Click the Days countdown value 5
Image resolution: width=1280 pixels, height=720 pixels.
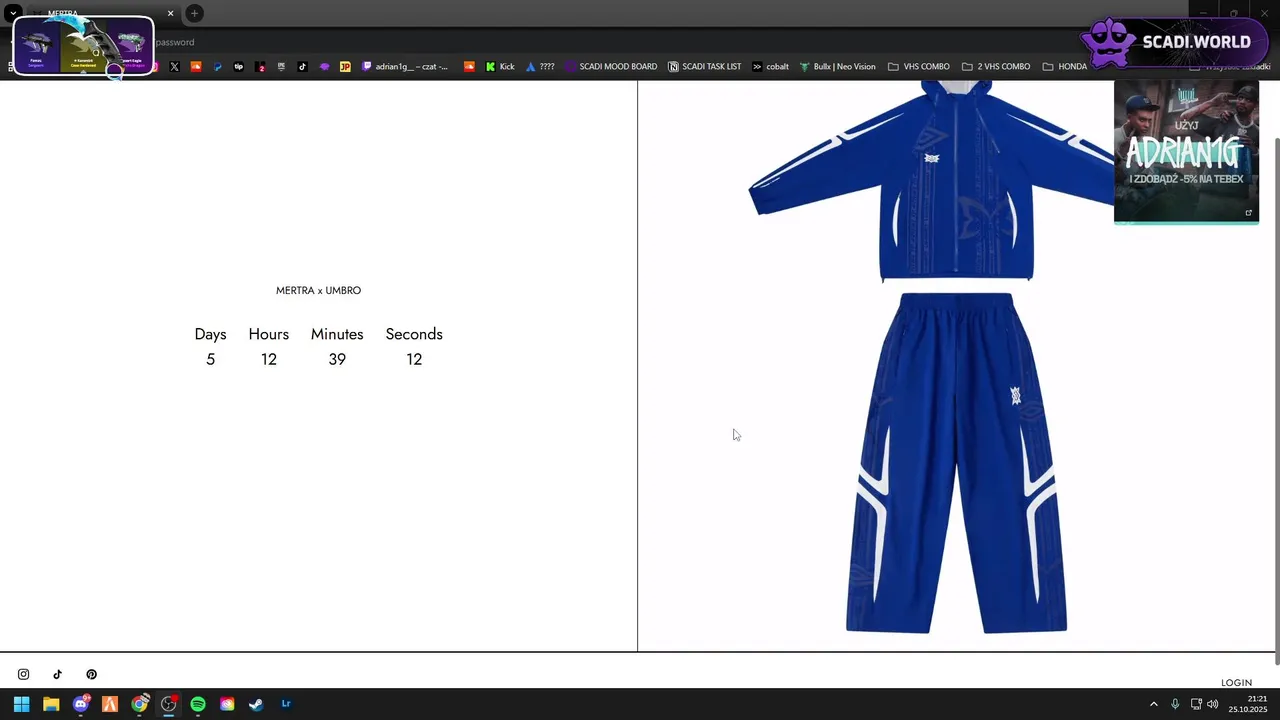(210, 359)
